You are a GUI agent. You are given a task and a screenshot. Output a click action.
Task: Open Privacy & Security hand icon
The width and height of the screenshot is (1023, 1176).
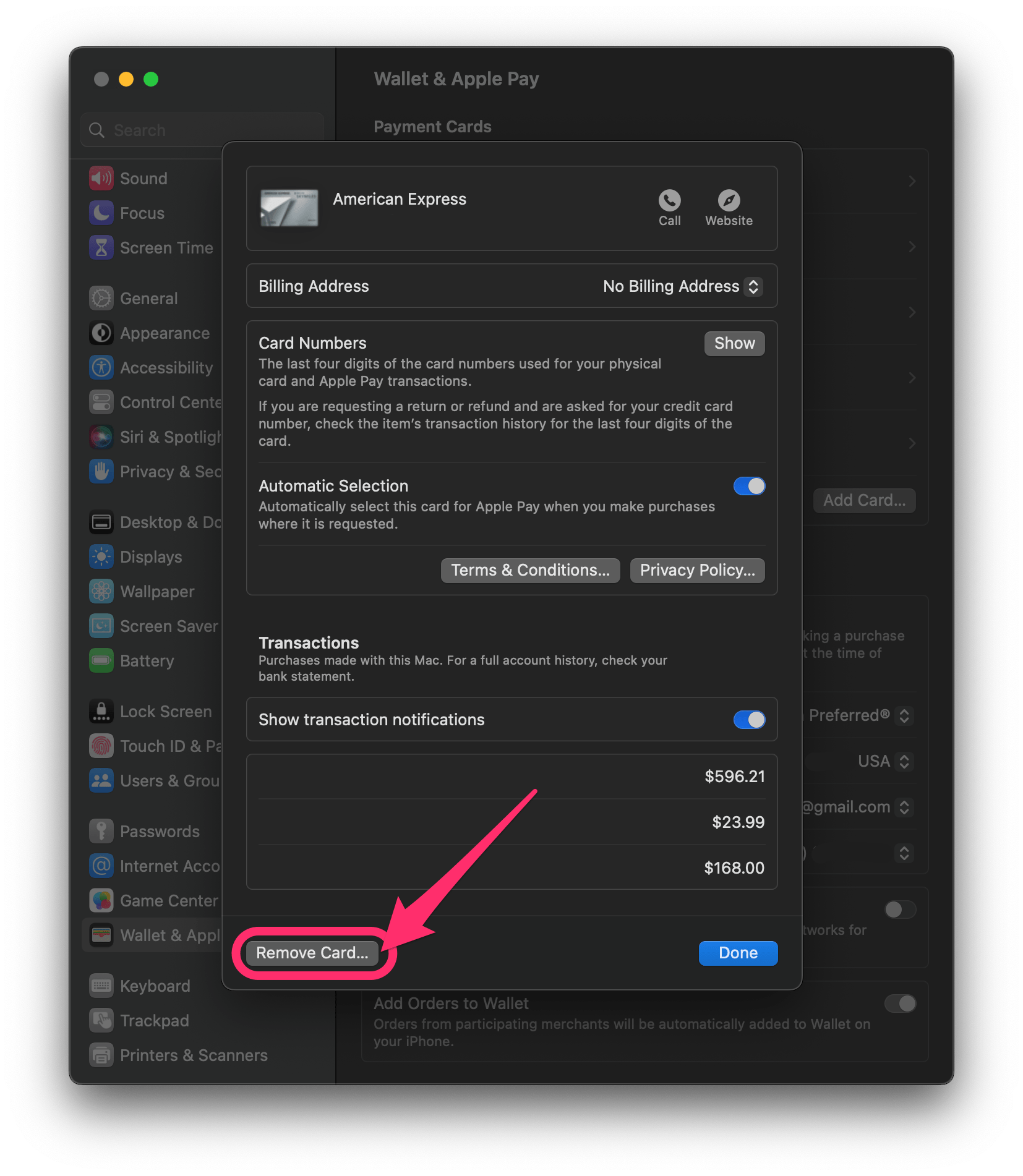pyautogui.click(x=101, y=471)
